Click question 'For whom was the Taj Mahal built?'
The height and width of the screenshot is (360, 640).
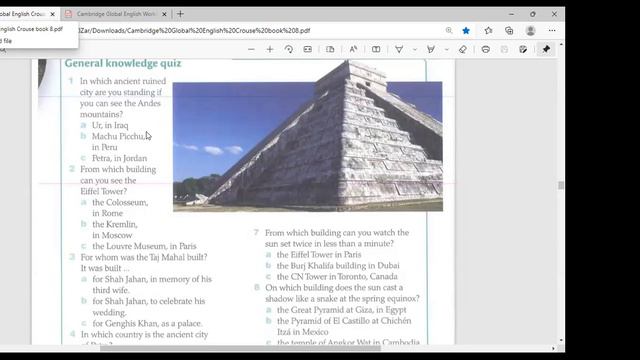point(144,257)
